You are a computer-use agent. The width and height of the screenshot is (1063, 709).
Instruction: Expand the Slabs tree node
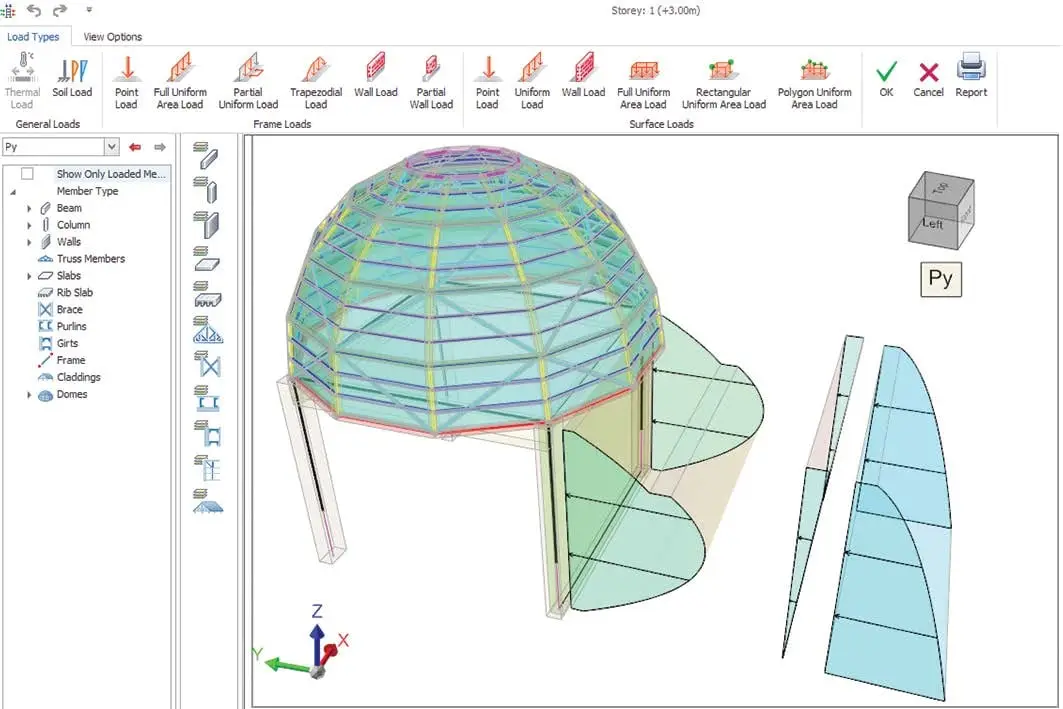pos(29,276)
